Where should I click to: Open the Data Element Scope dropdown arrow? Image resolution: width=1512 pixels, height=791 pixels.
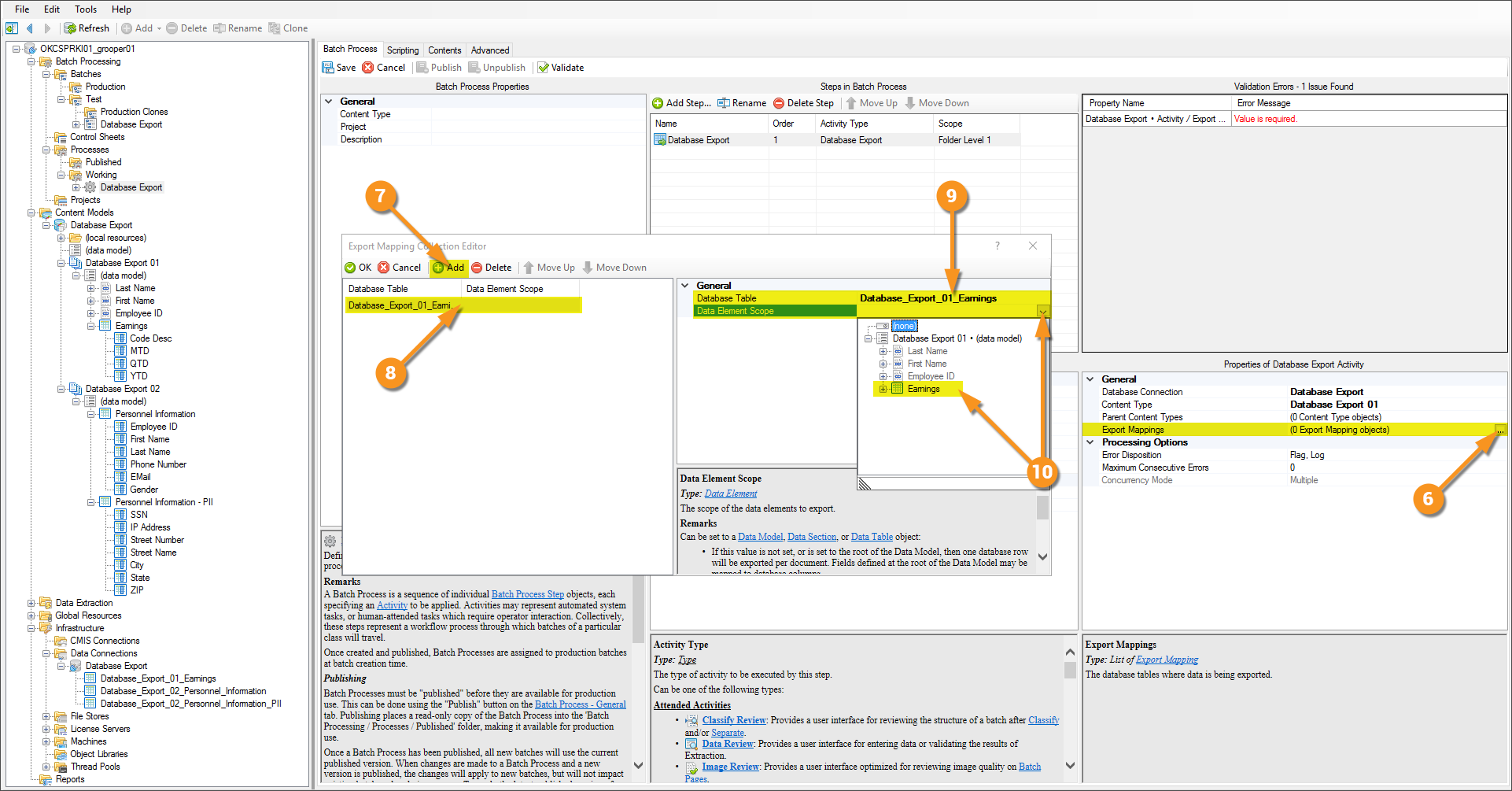pos(1042,312)
